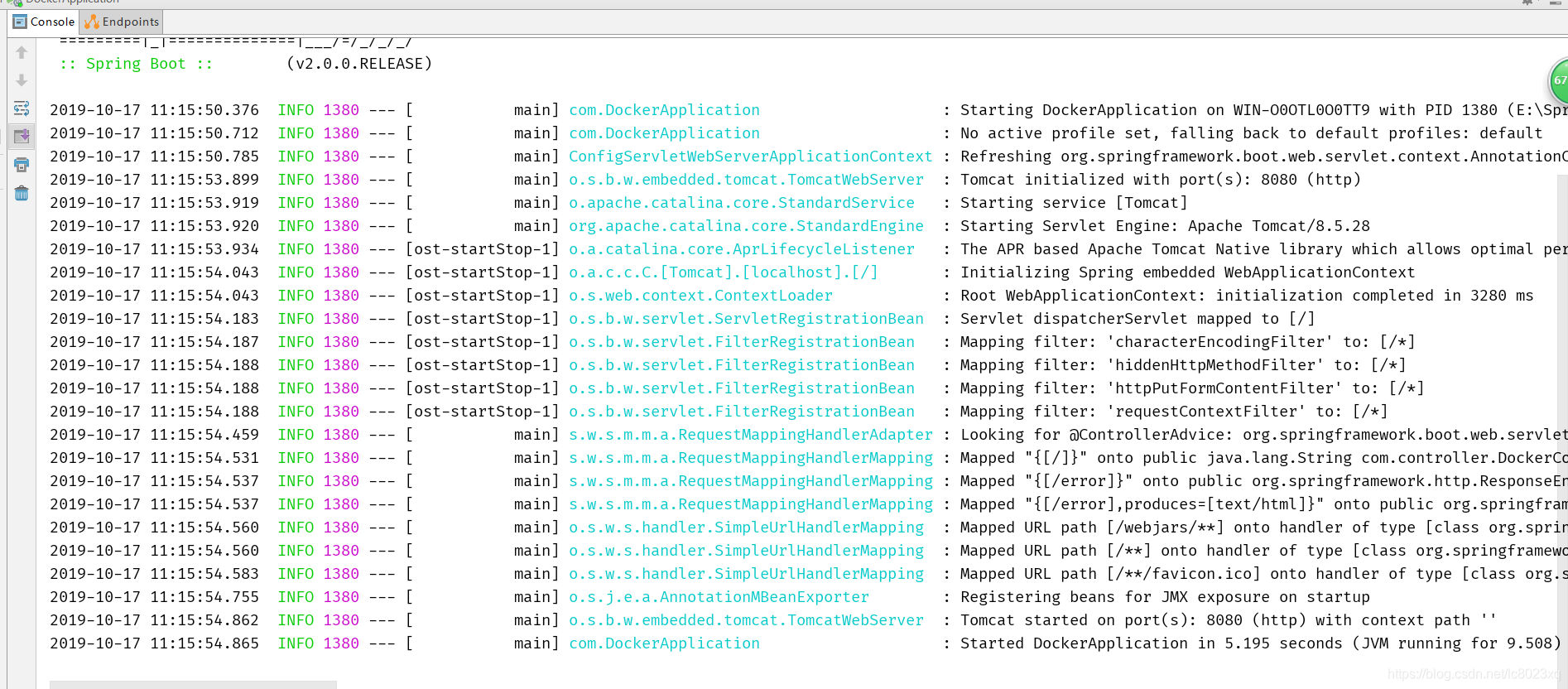Image resolution: width=1568 pixels, height=689 pixels.
Task: Click the 11:15:54.755 timestamp
Action: (154, 597)
